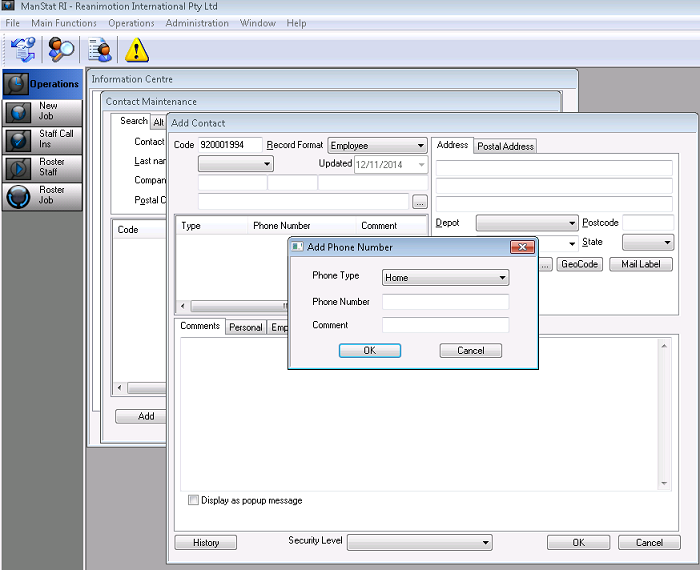700x570 pixels.
Task: Open the Depot dropdown list
Action: (527, 223)
